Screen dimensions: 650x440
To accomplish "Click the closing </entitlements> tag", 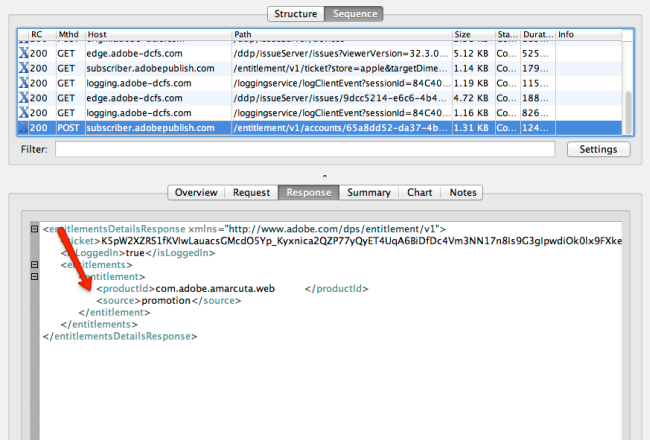I will [99, 324].
